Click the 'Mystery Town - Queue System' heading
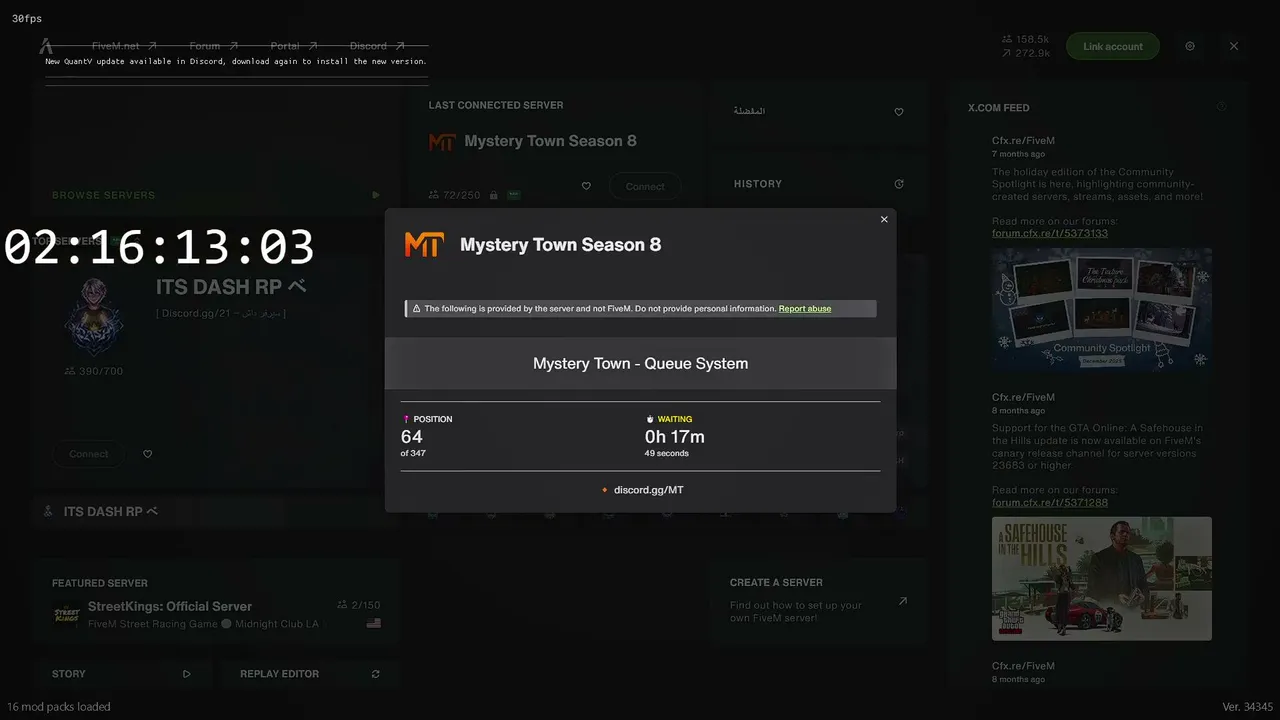This screenshot has width=1280, height=720. coord(640,364)
